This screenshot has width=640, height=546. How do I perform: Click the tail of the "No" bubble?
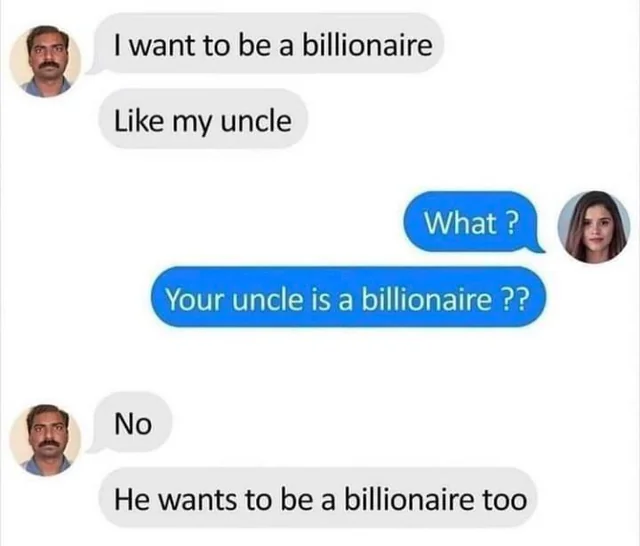94,447
